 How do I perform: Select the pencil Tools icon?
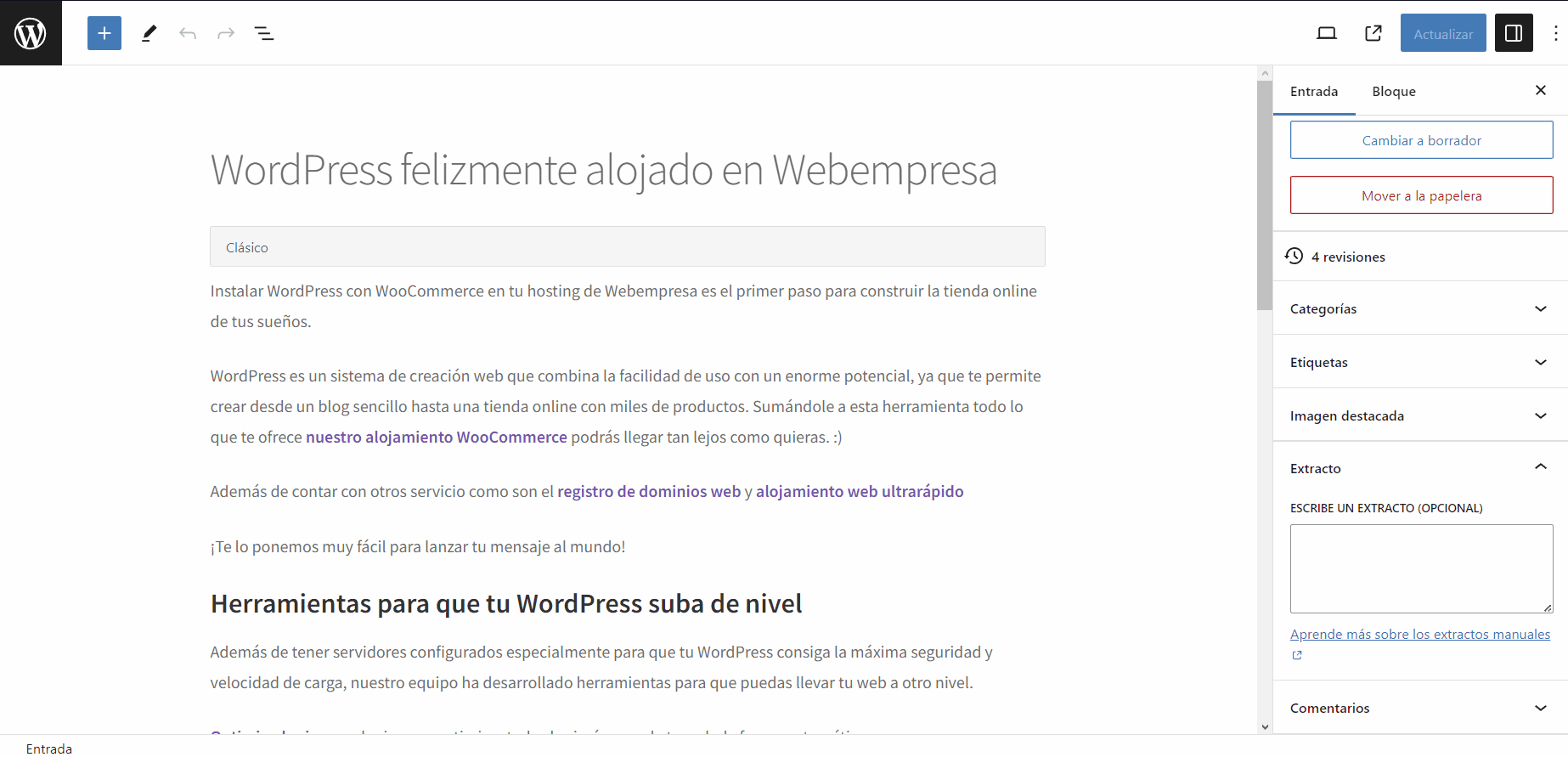(149, 33)
